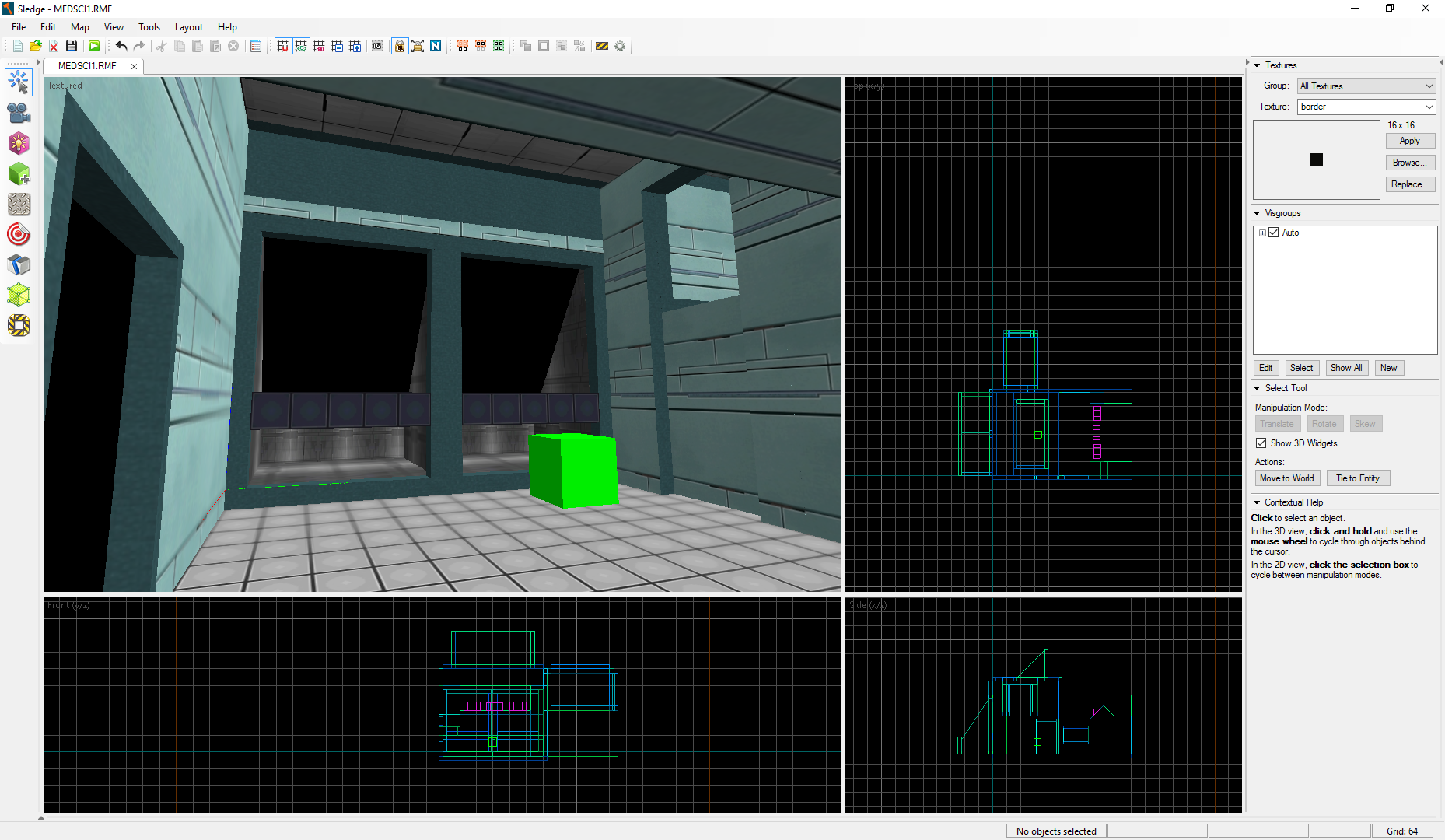Run the map with green play icon

point(94,47)
